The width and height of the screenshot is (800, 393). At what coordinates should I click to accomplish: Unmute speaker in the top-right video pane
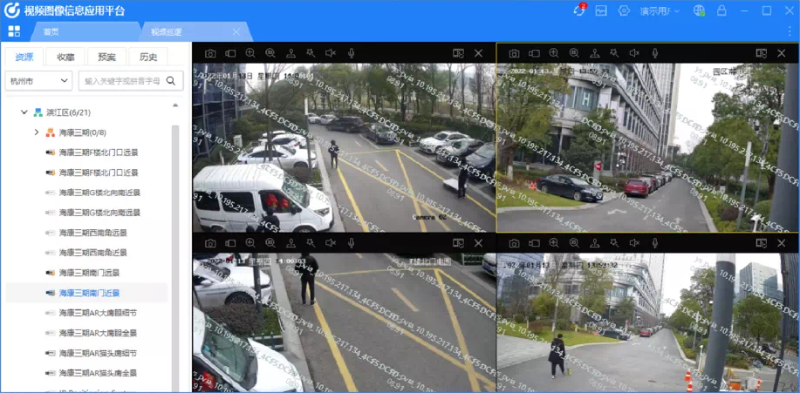point(634,53)
